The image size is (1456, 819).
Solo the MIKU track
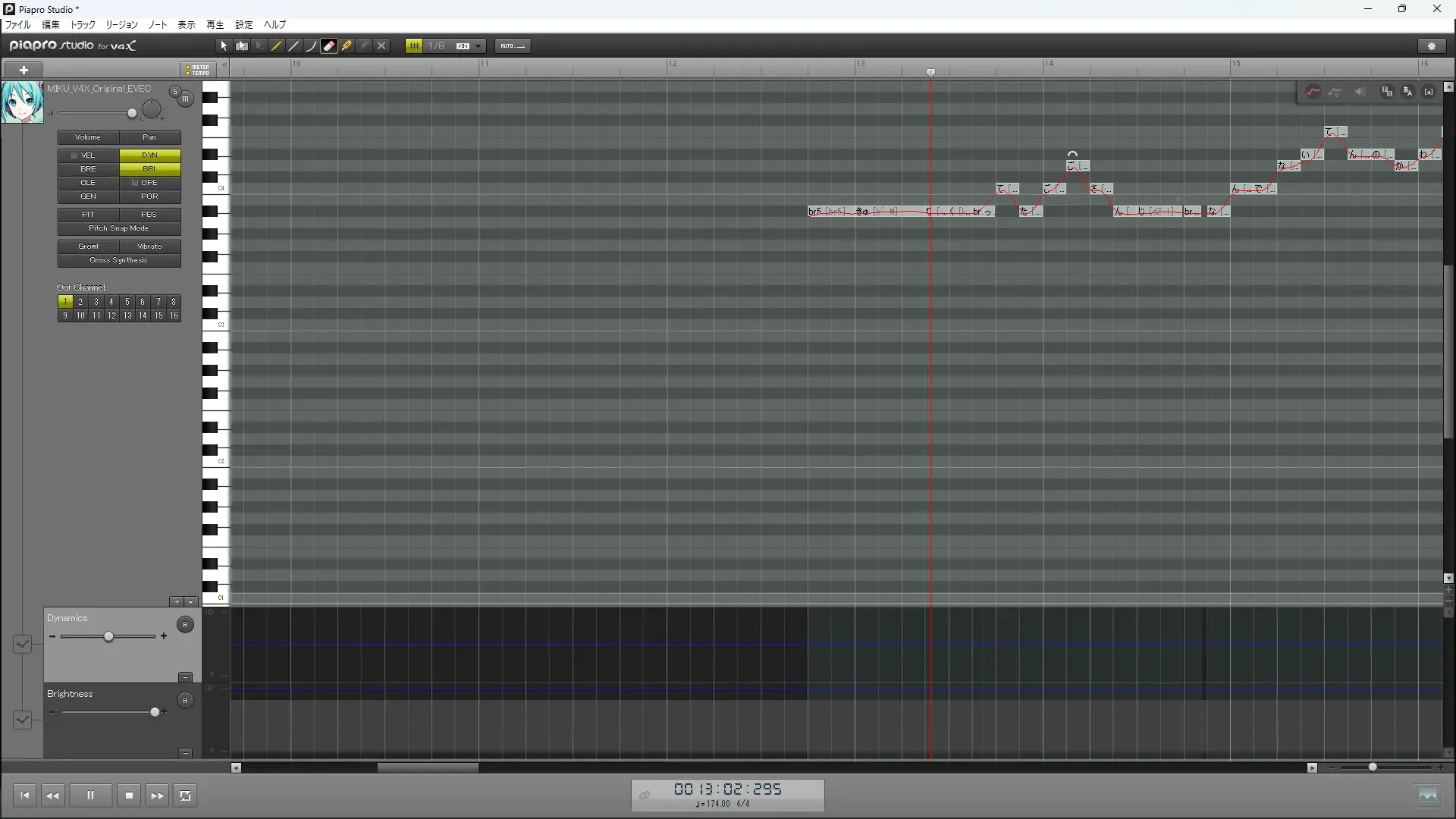(175, 92)
